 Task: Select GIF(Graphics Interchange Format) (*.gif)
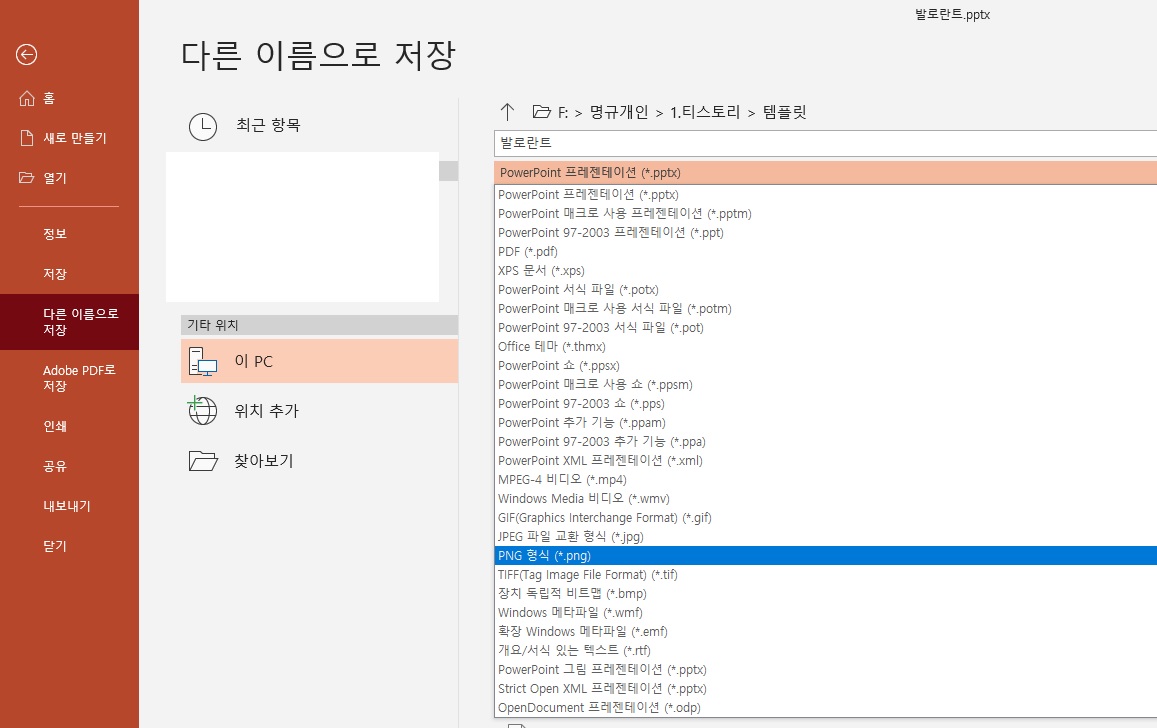click(826, 518)
